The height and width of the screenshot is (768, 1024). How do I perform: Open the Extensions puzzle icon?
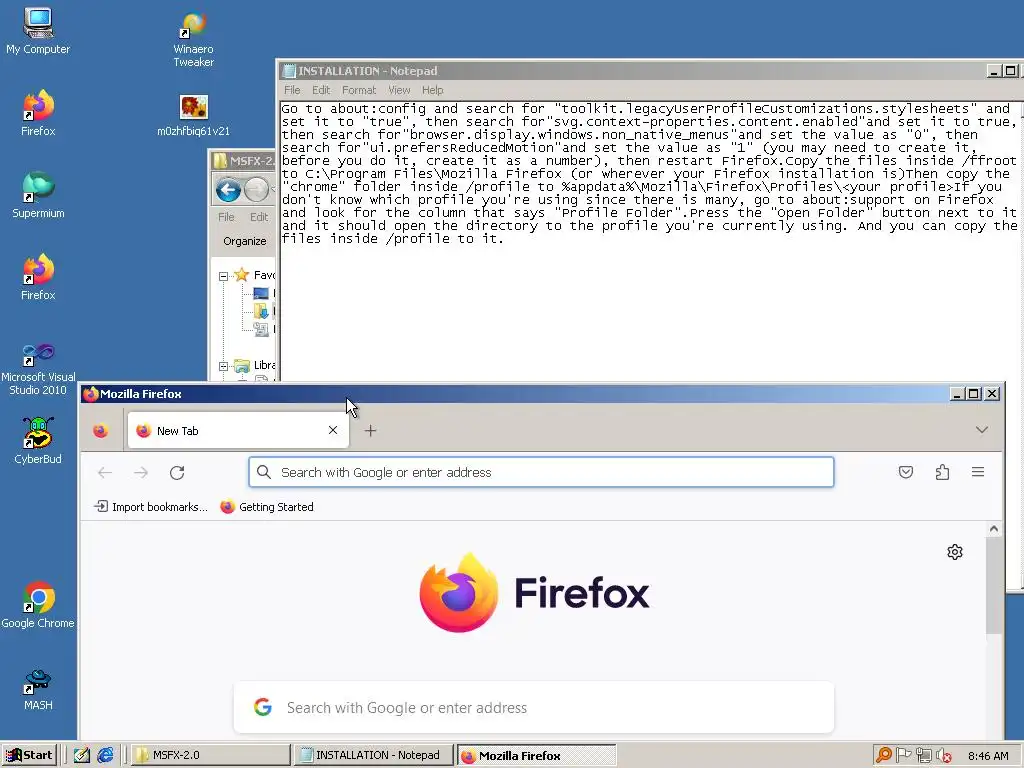click(942, 472)
